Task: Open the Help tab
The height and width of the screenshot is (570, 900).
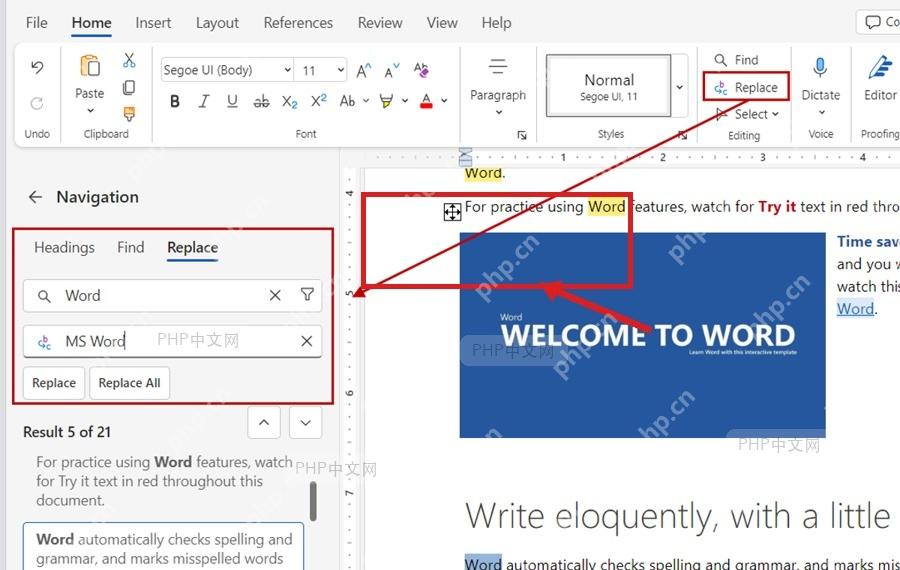Action: point(496,23)
